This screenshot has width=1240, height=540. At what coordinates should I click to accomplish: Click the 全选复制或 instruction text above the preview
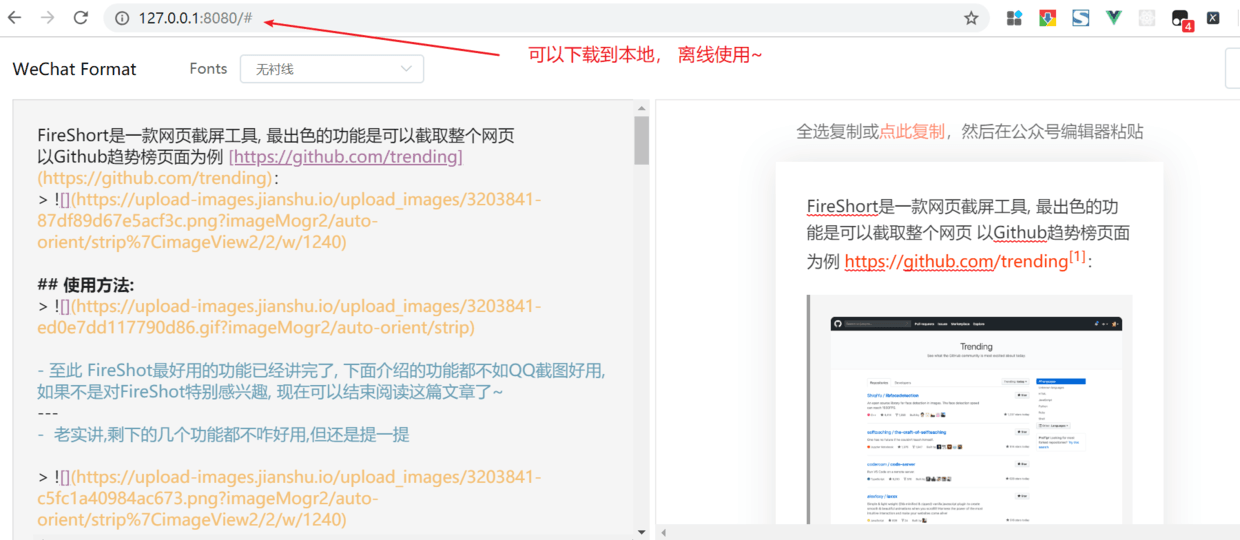pos(837,131)
